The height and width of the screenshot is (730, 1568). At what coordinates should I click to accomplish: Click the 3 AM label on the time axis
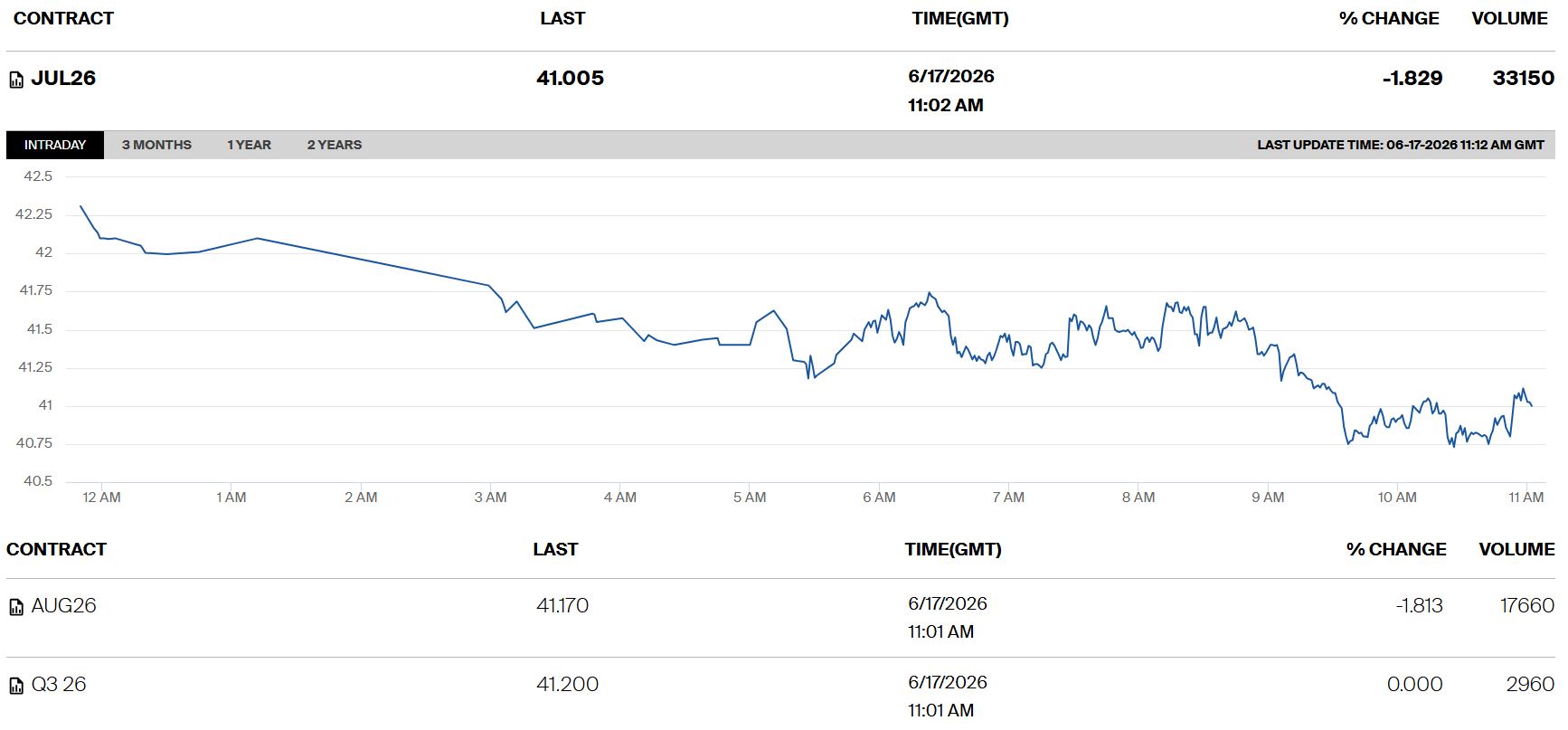click(x=490, y=498)
